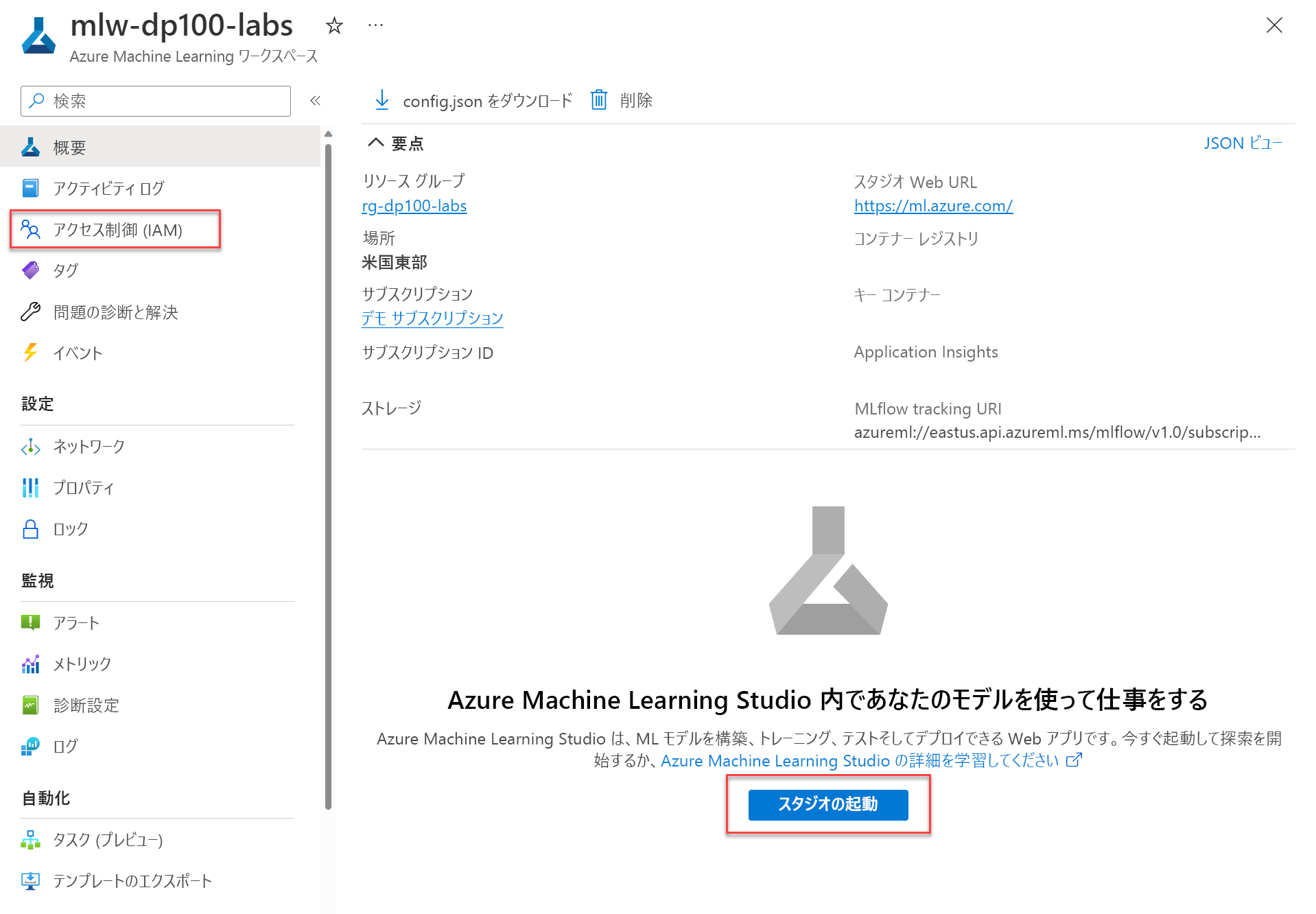1316x914 pixels.
Task: Toggle the favorite star next to mlw-dp100-labs
Action: (334, 26)
